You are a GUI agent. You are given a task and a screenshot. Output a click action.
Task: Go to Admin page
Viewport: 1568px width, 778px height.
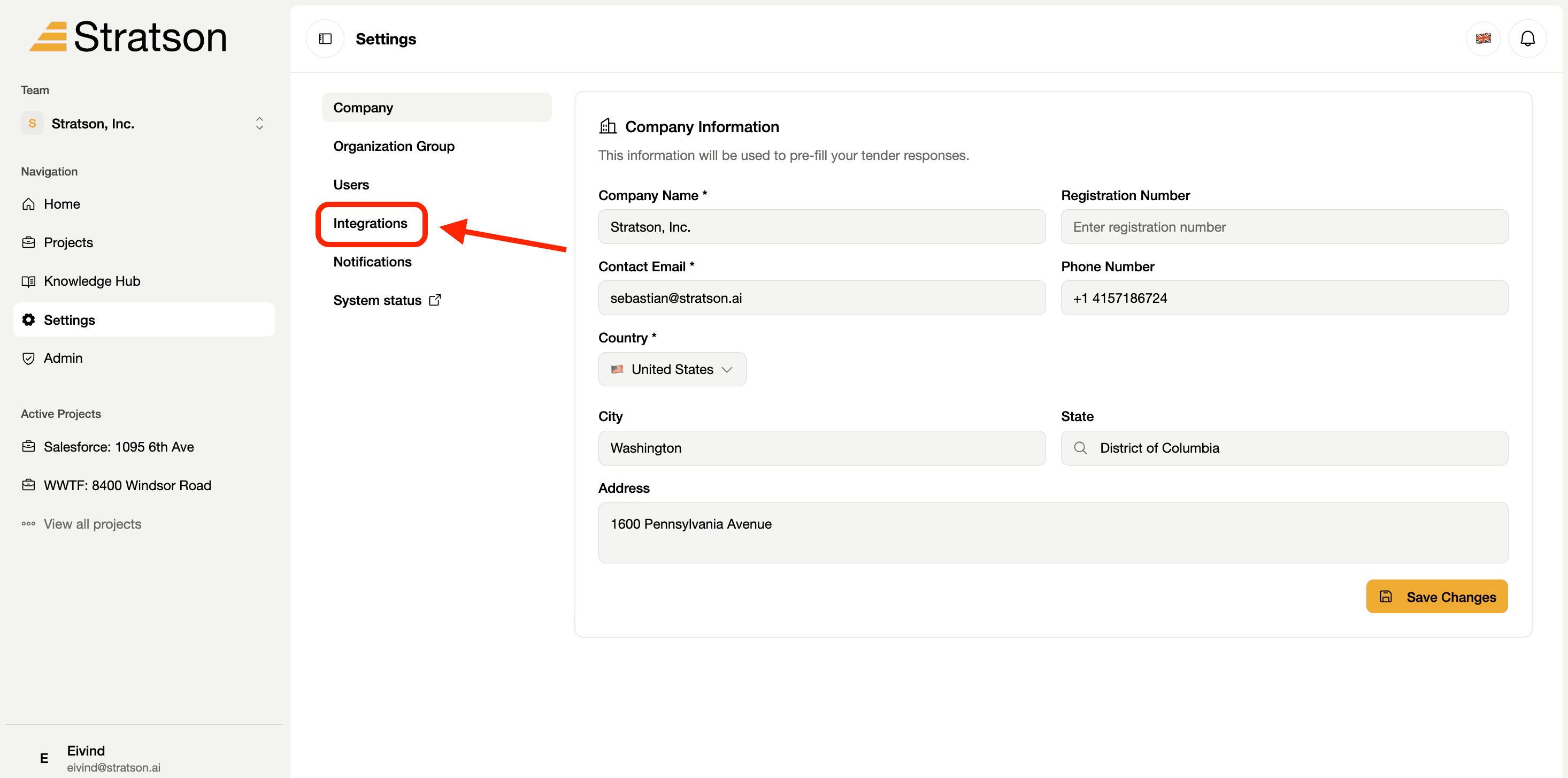pos(144,359)
